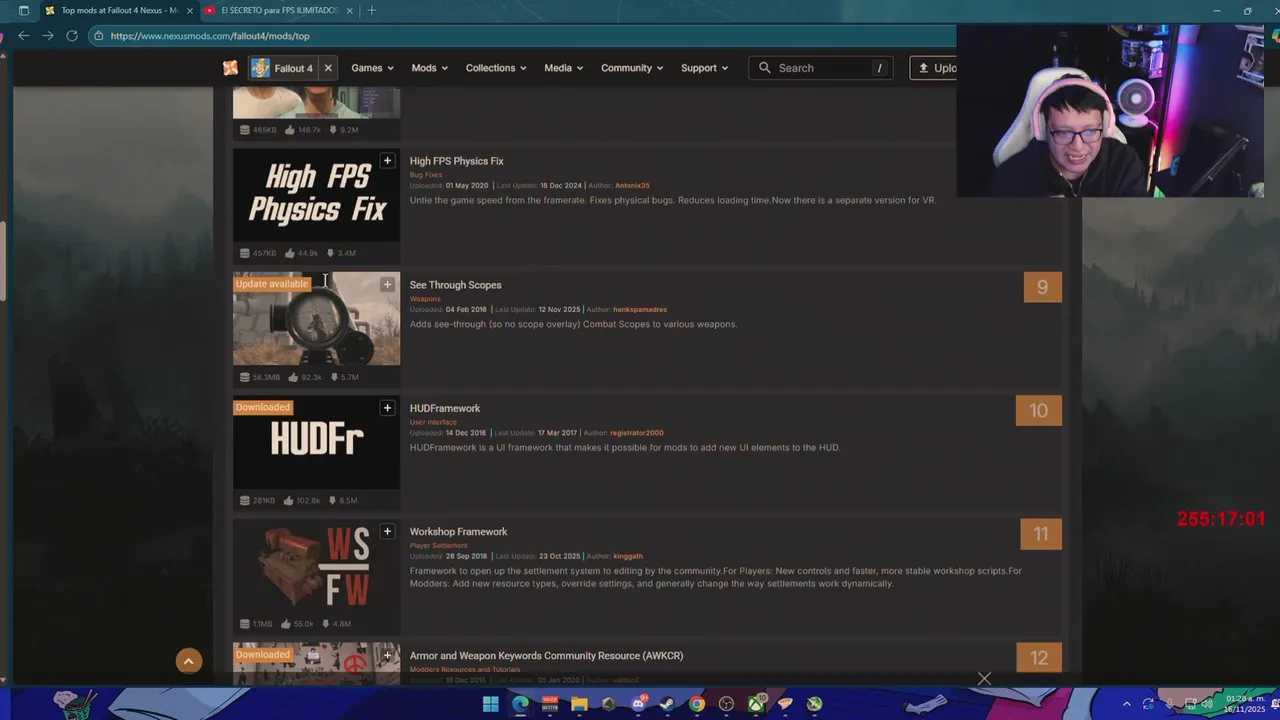Viewport: 1280px width, 720px height.
Task: Click the Player Settlement category link
Action: click(x=438, y=546)
